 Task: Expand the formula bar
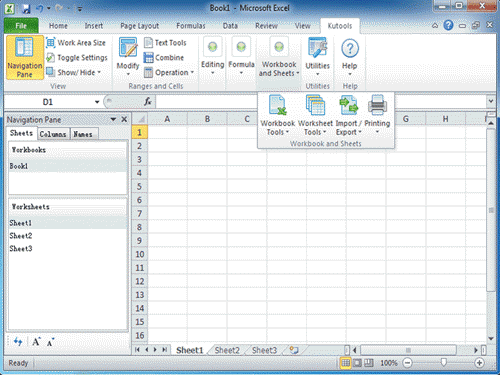491,101
